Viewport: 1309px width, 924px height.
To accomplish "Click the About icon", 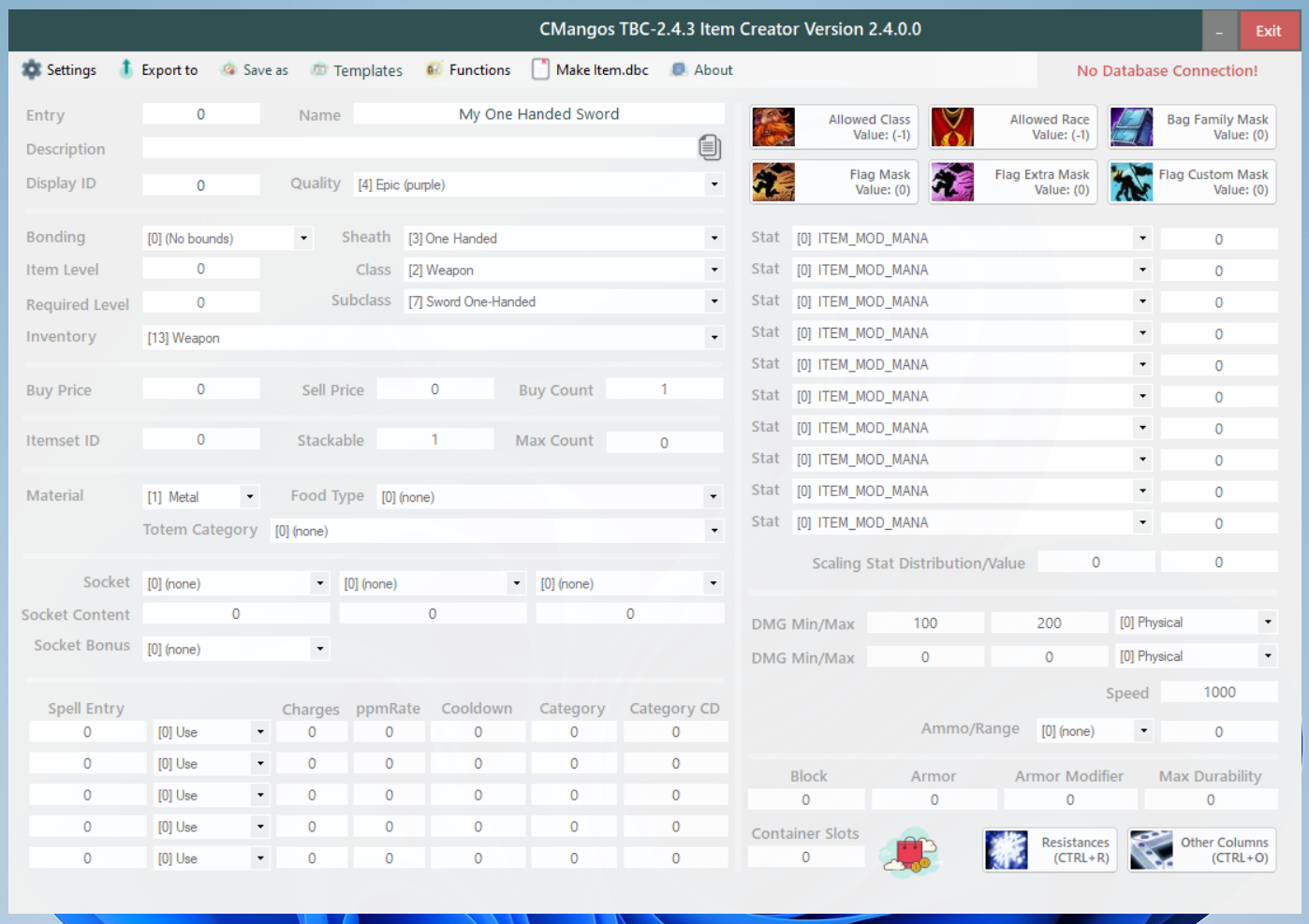I will 679,69.
